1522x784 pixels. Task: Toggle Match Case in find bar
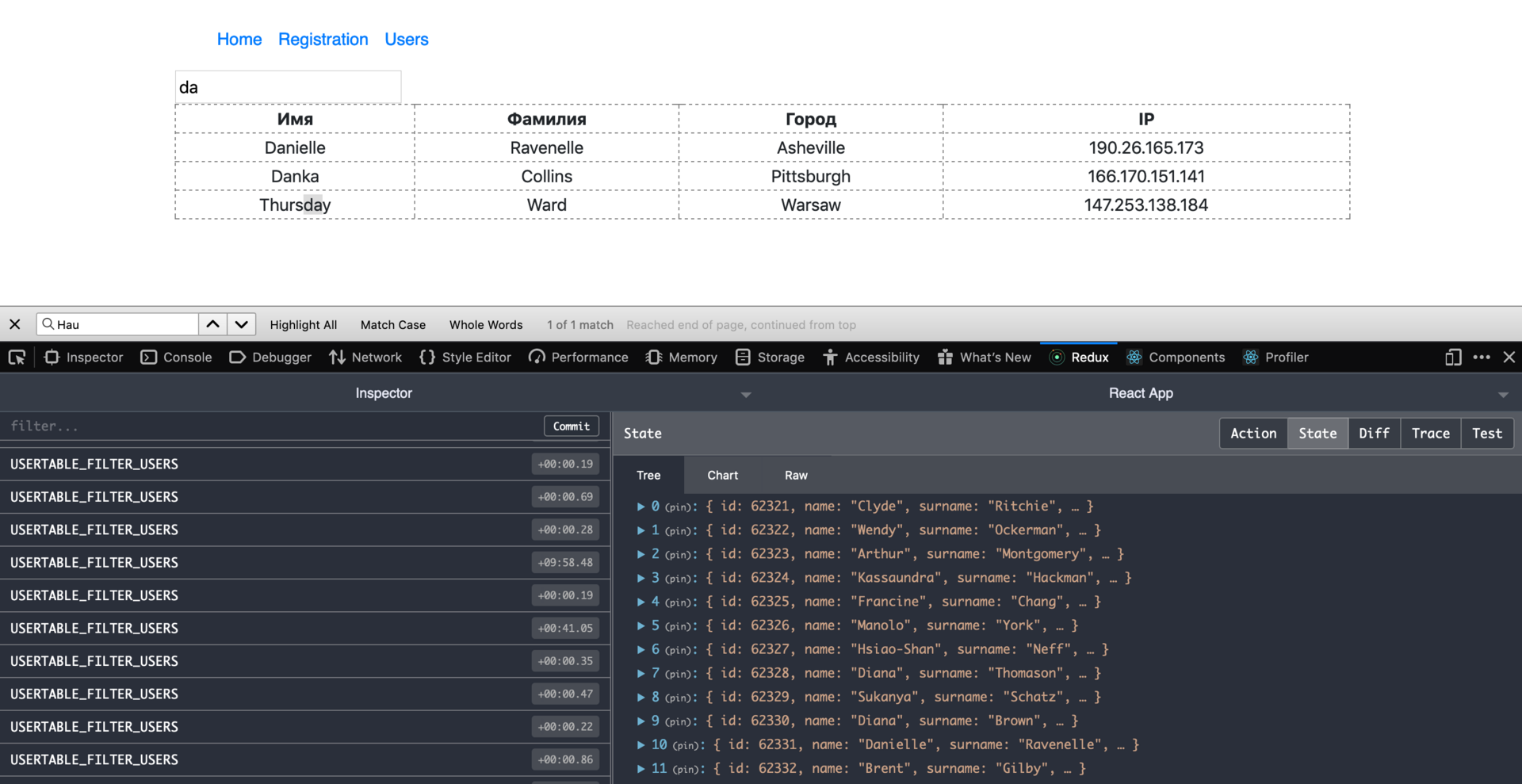[x=393, y=325]
